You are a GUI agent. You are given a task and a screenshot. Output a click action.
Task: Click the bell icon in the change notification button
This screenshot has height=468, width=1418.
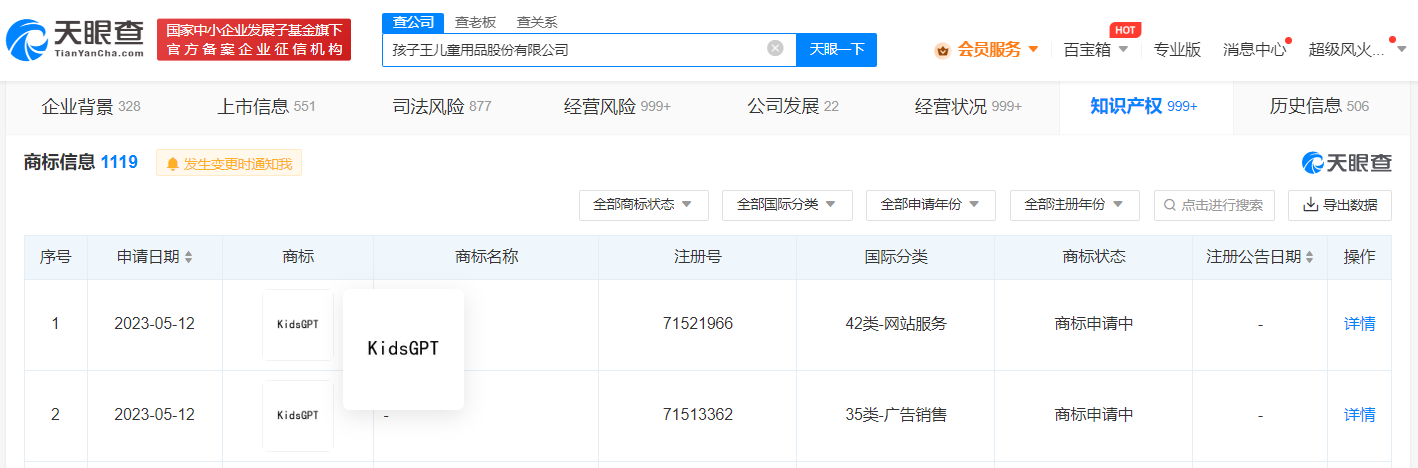pos(173,164)
